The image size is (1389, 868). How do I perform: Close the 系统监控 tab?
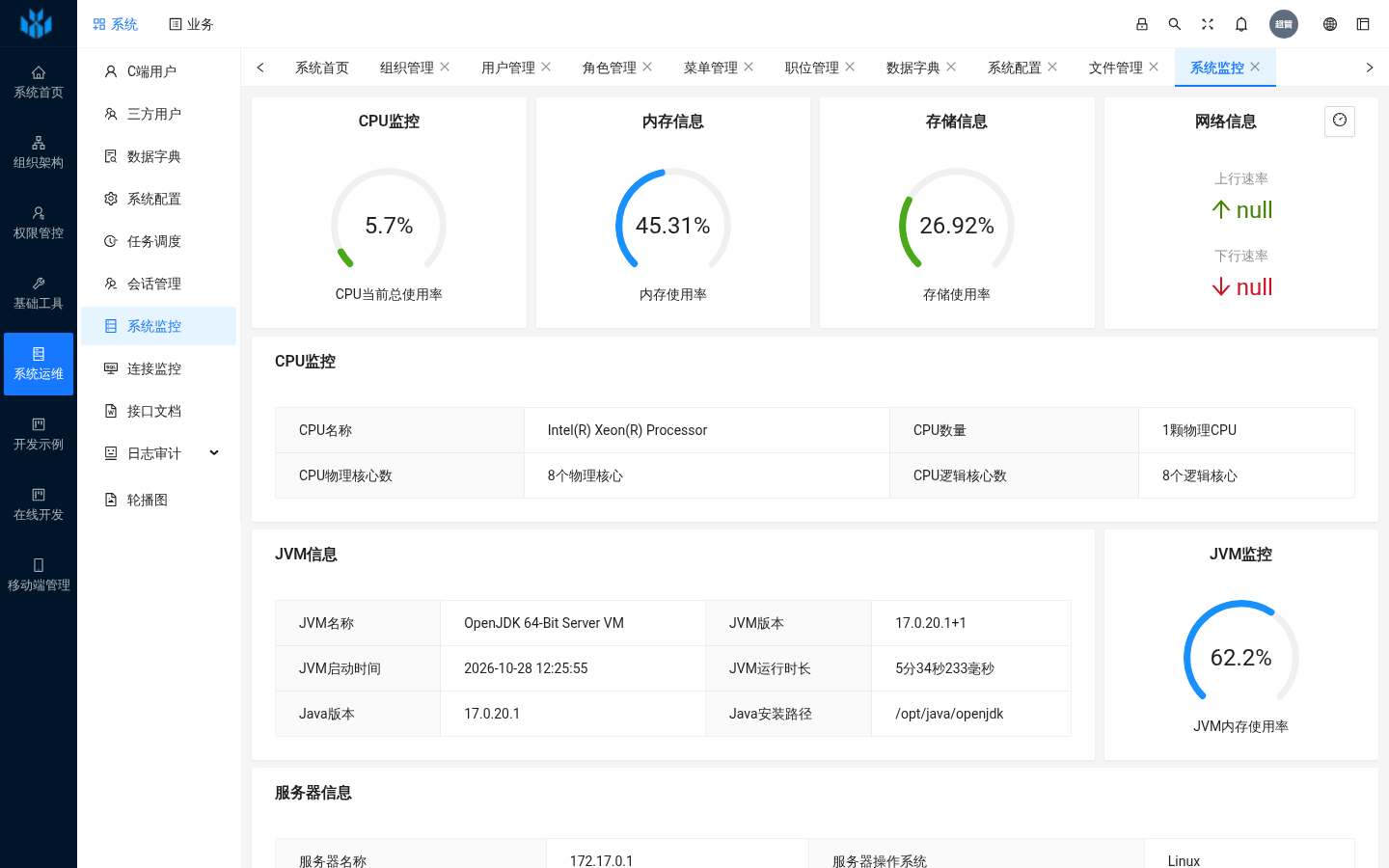1255,67
